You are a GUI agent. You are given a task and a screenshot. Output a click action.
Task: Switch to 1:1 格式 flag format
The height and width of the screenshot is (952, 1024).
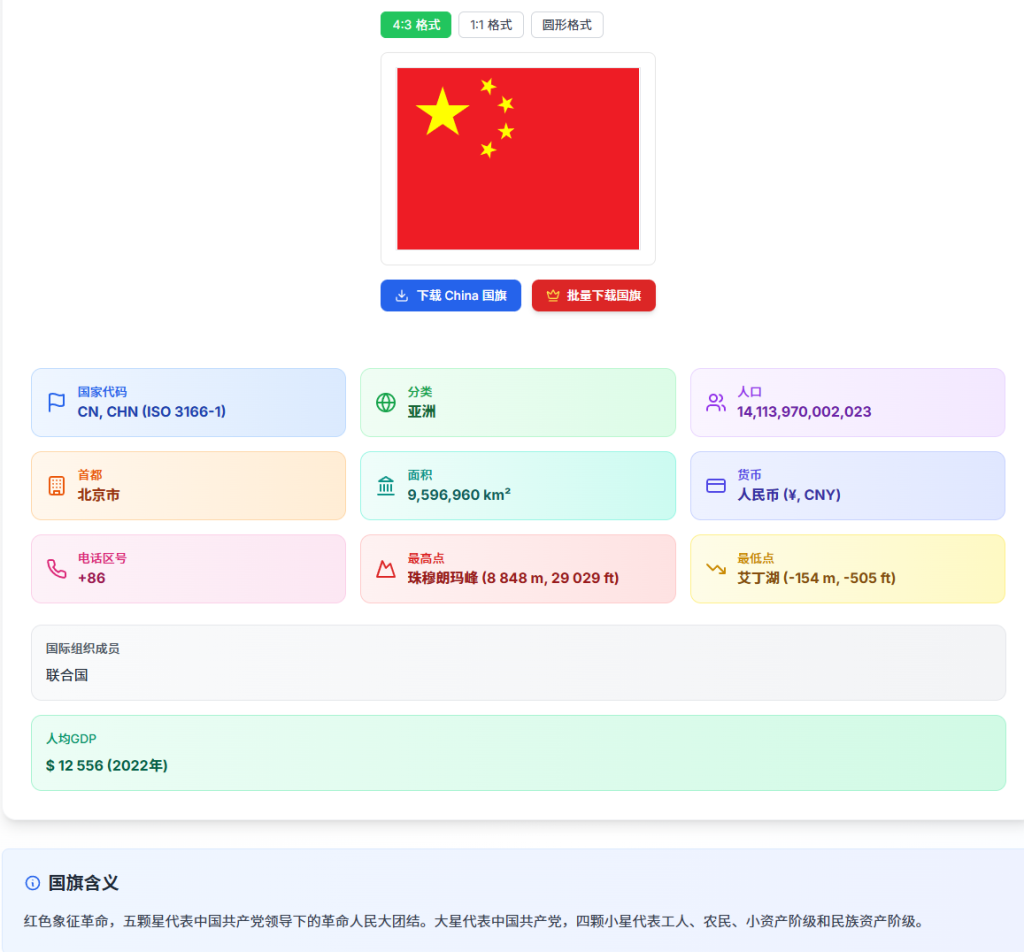tap(491, 25)
